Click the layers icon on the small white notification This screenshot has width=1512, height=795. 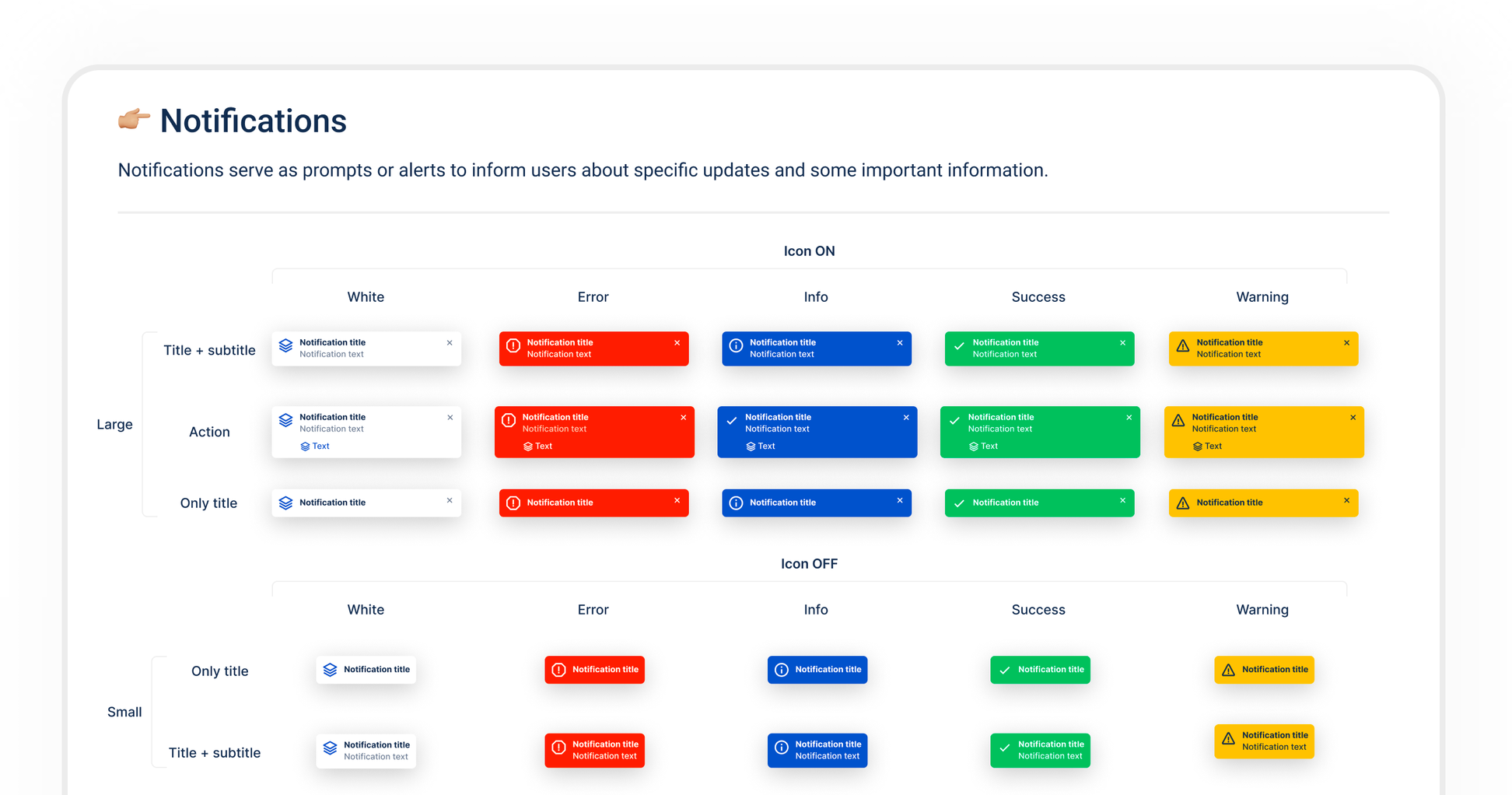tap(329, 669)
